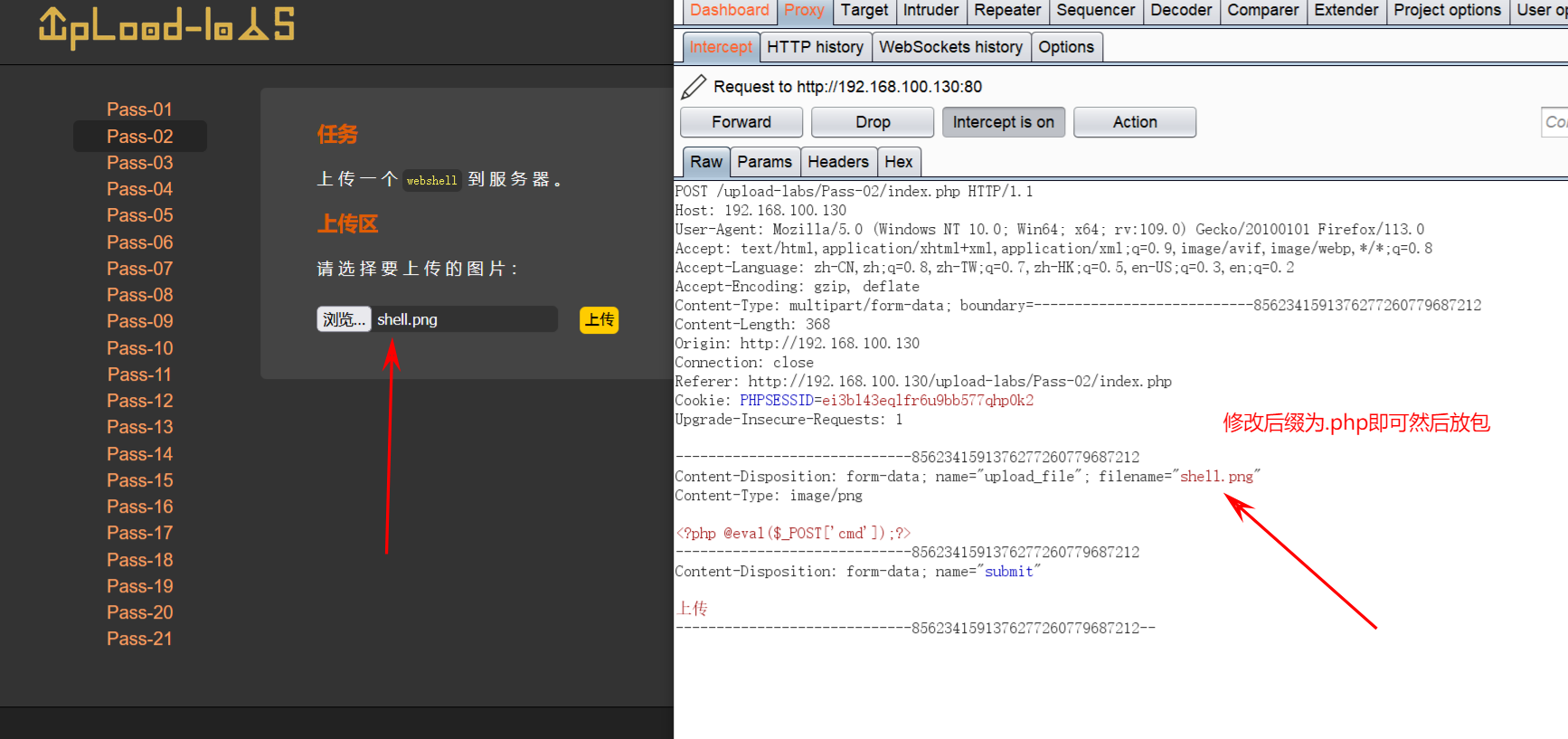1568x739 pixels.
Task: Switch to the Headers view tab
Action: point(838,162)
